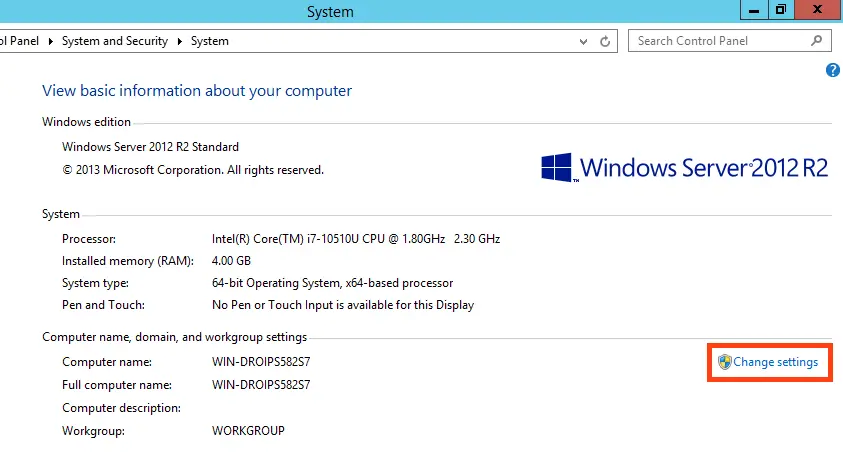Click the shield icon beside Change settings
Image resolution: width=843 pixels, height=456 pixels.
pyautogui.click(x=725, y=362)
